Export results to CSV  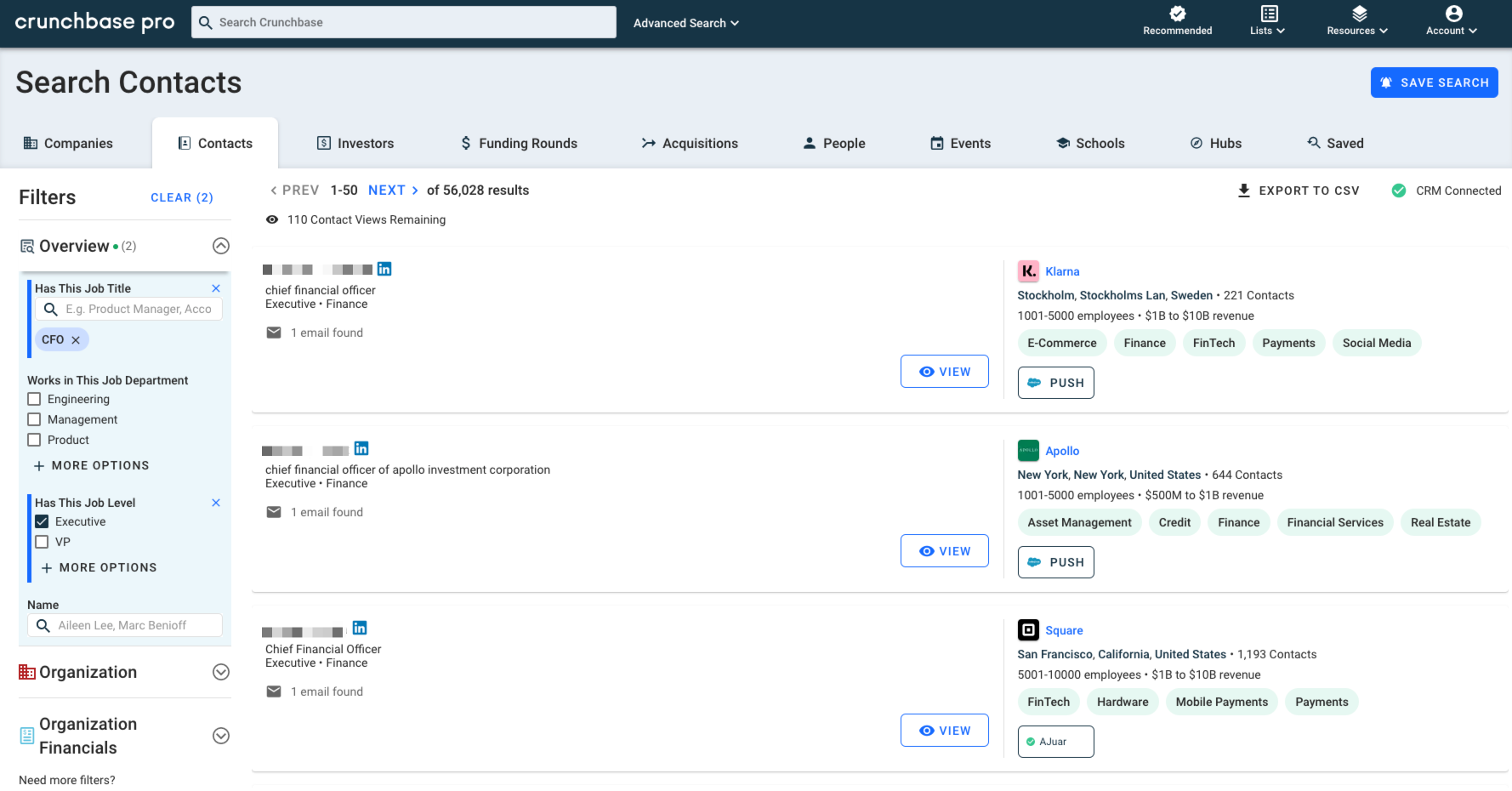tap(1299, 191)
